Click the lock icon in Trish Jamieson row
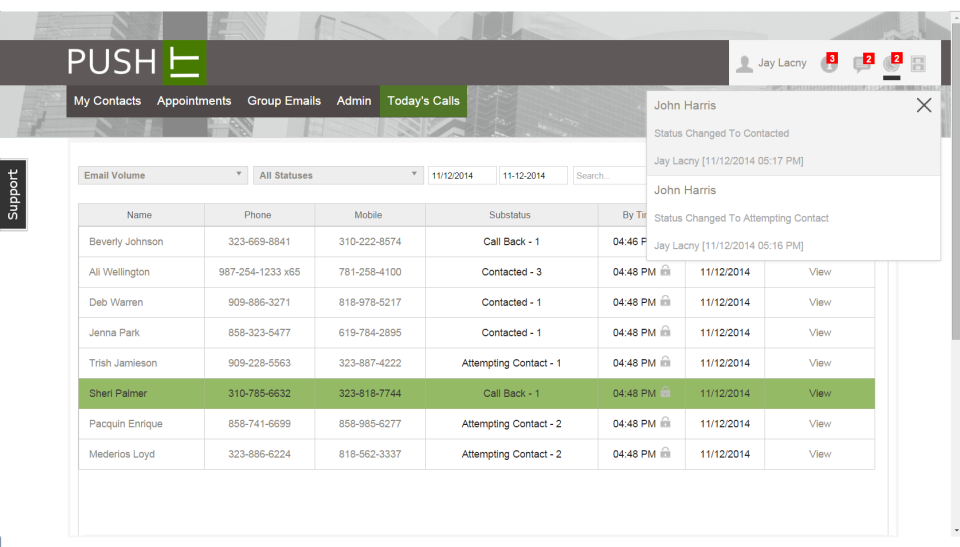Image resolution: width=960 pixels, height=547 pixels. pos(666,361)
